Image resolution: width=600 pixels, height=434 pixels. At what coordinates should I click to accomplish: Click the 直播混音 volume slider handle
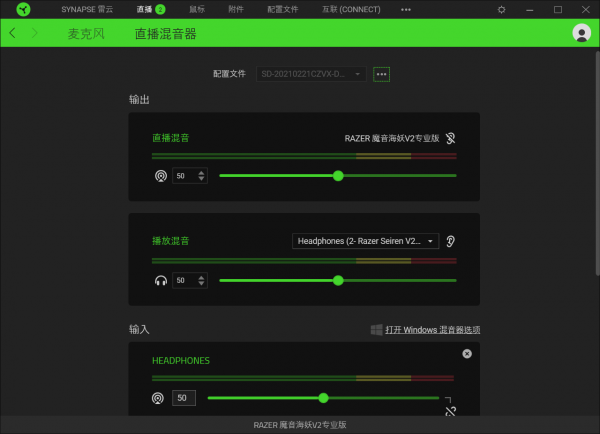click(x=338, y=176)
